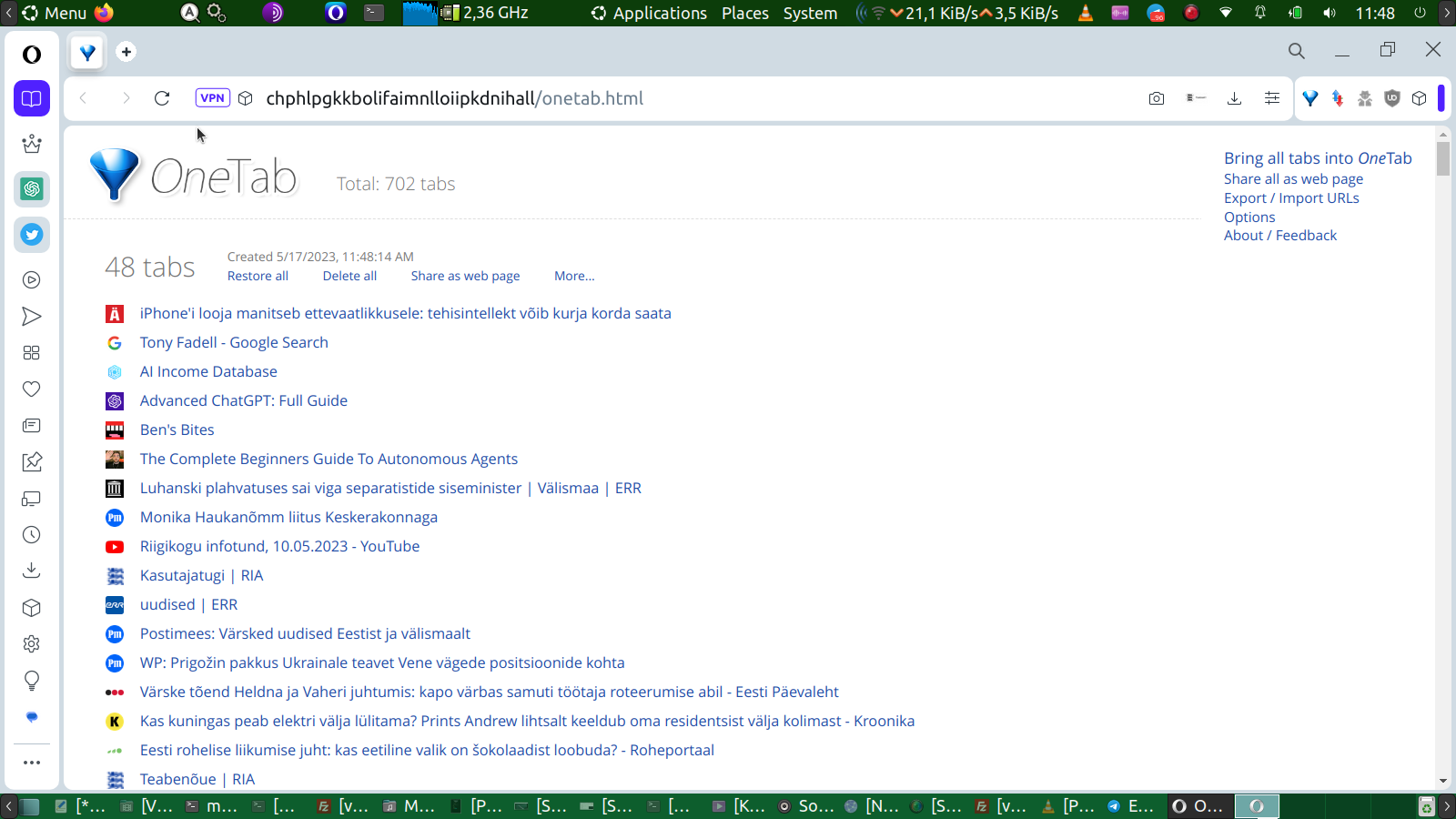Click Bring all tabs into OneTab
The height and width of the screenshot is (819, 1456).
pos(1318,158)
